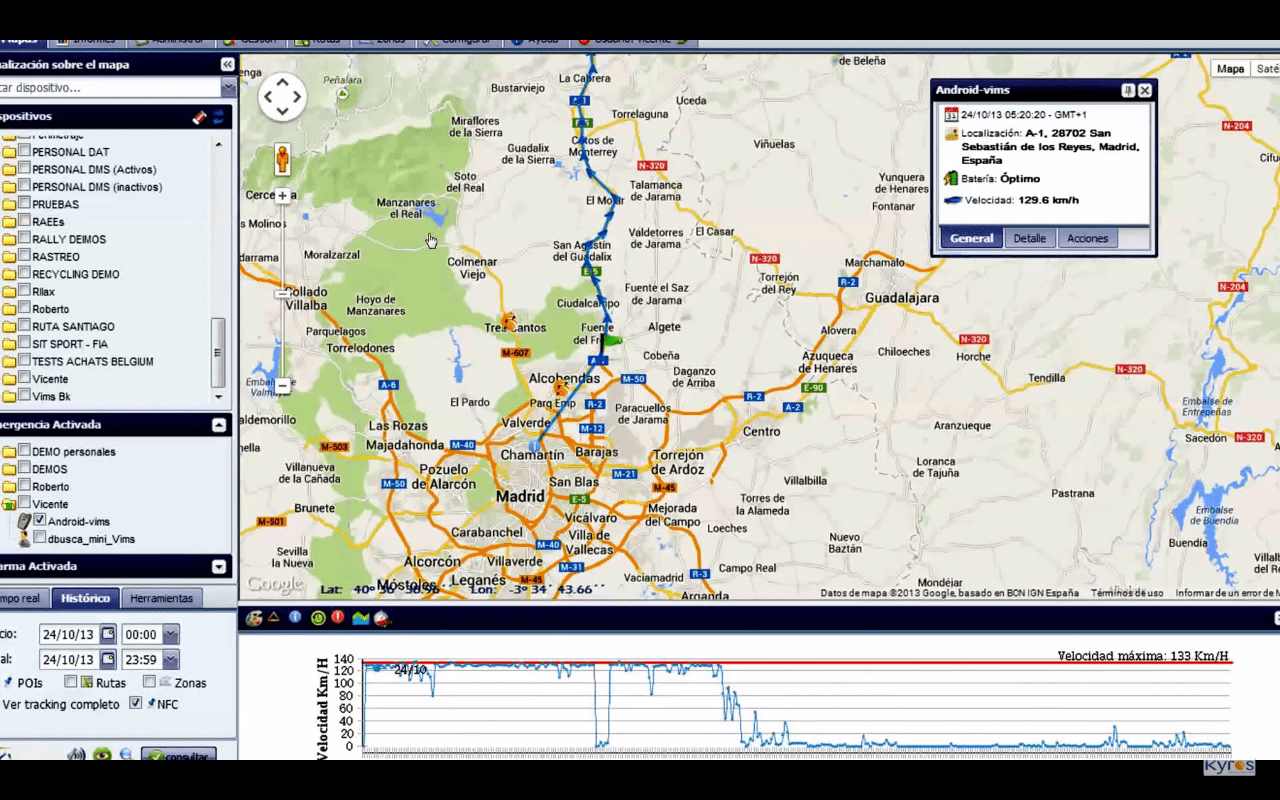The image size is (1280, 800).
Task: Enable the Zonas checkbox
Action: click(x=149, y=682)
